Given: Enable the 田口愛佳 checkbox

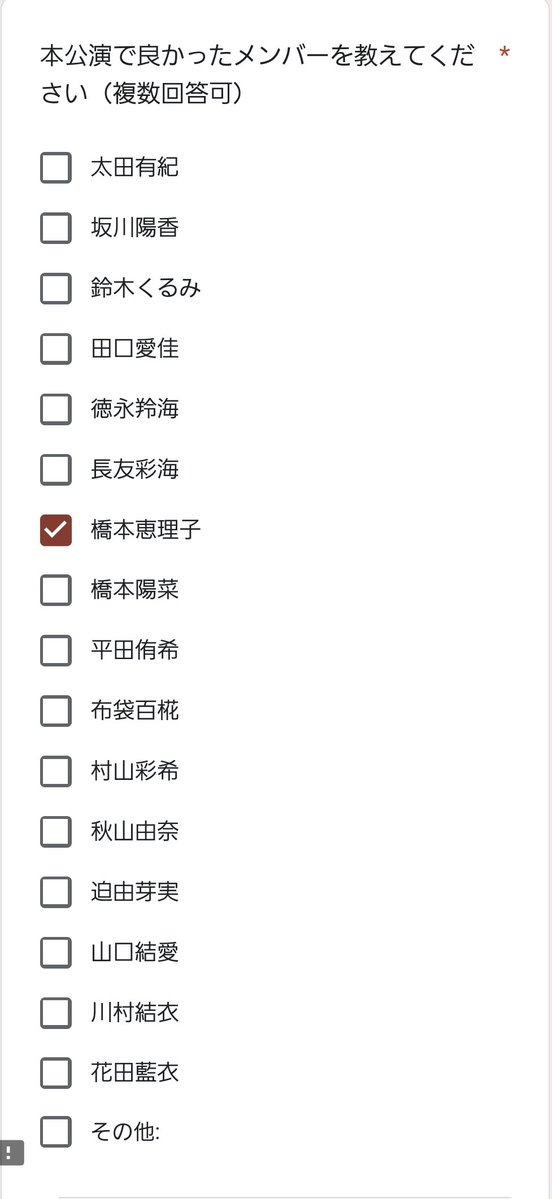Looking at the screenshot, I should click(56, 349).
